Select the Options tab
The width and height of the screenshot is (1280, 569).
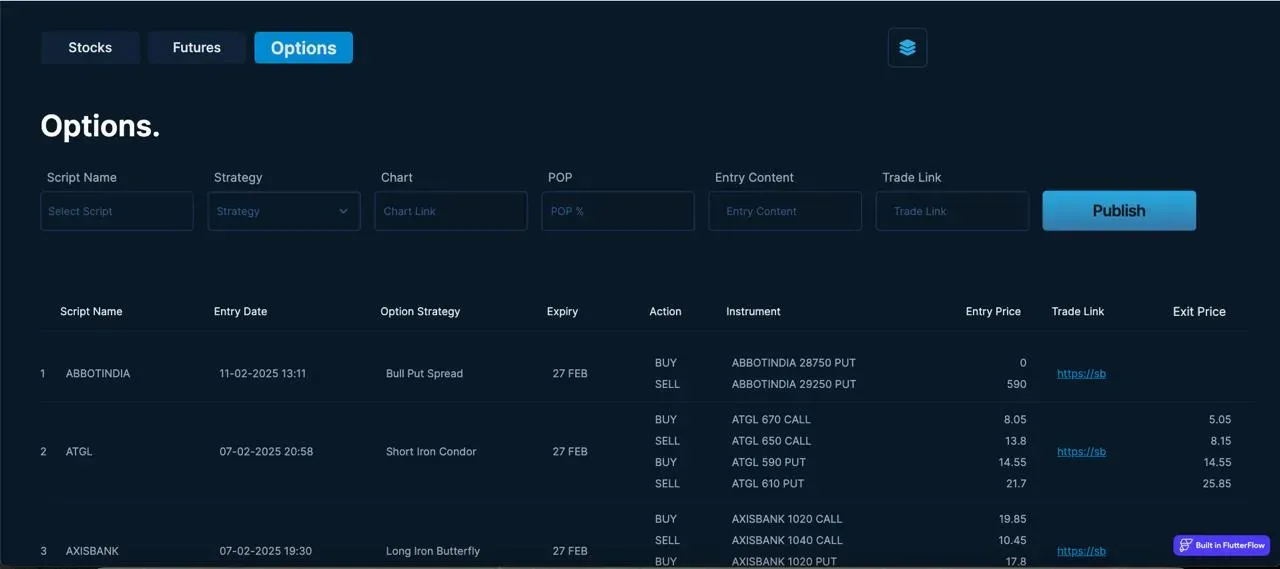click(303, 47)
